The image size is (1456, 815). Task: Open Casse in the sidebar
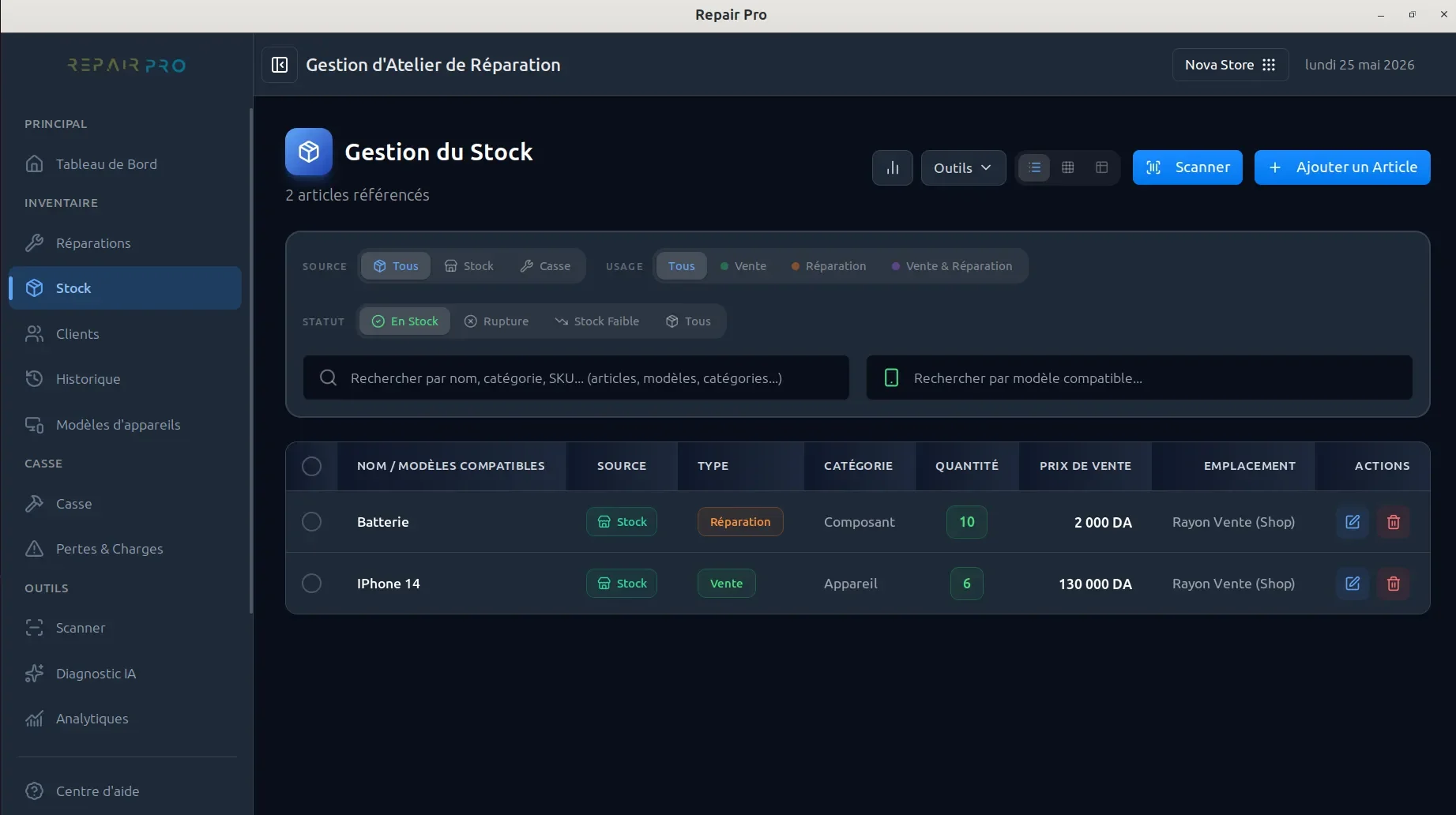click(125, 504)
